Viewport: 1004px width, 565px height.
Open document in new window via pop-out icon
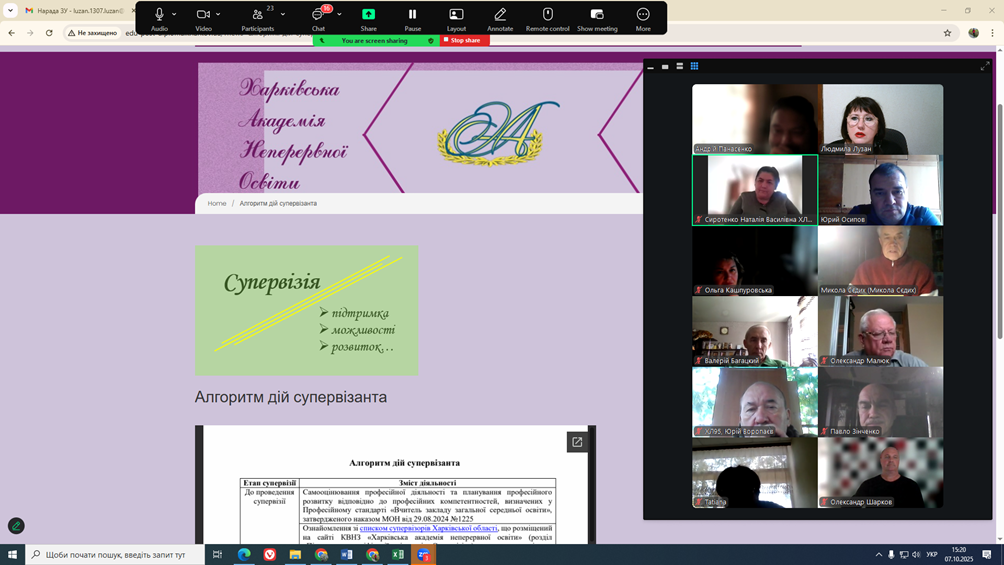[577, 442]
